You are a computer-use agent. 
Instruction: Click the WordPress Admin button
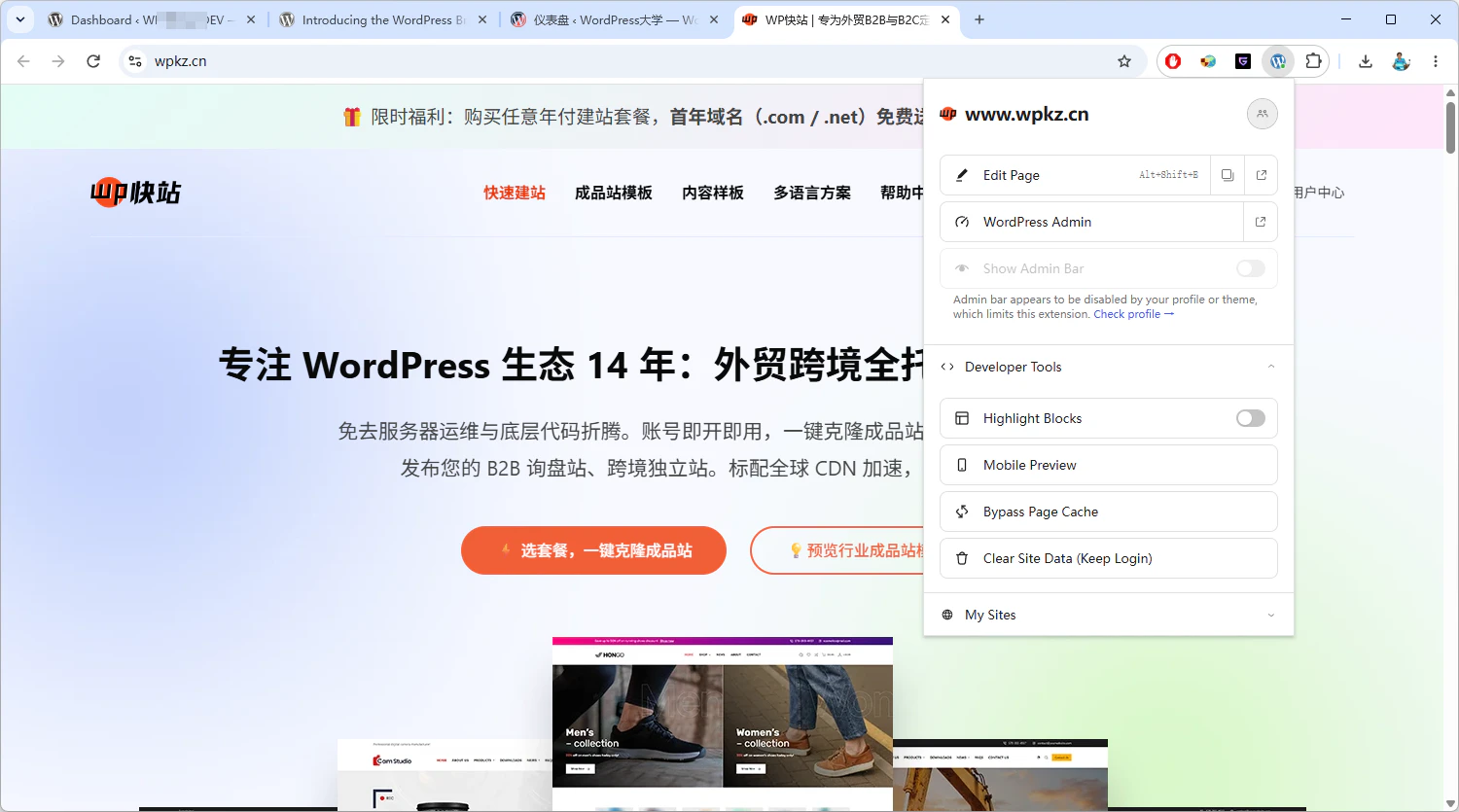1091,222
